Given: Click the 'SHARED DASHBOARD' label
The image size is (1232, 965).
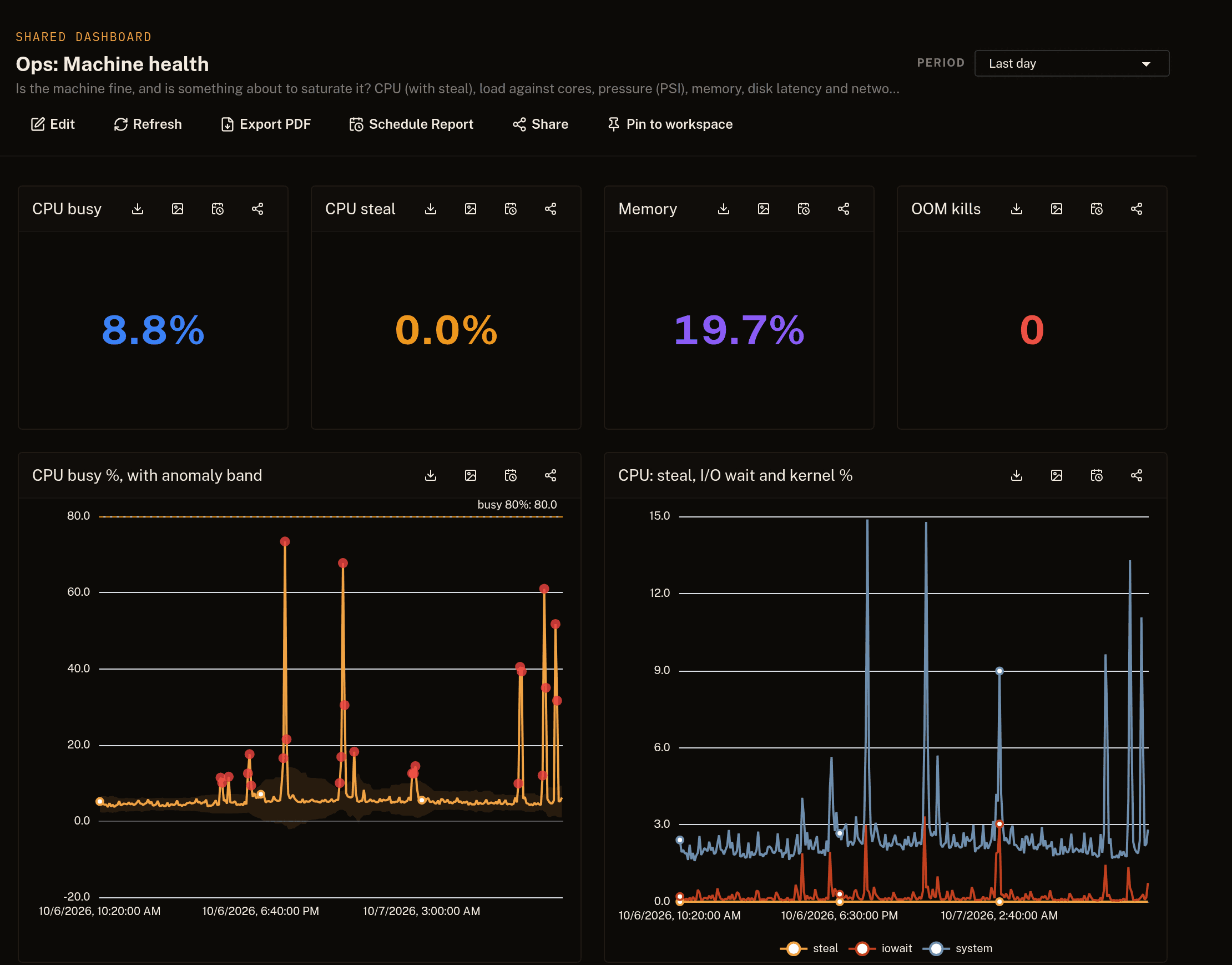Looking at the screenshot, I should click(84, 37).
